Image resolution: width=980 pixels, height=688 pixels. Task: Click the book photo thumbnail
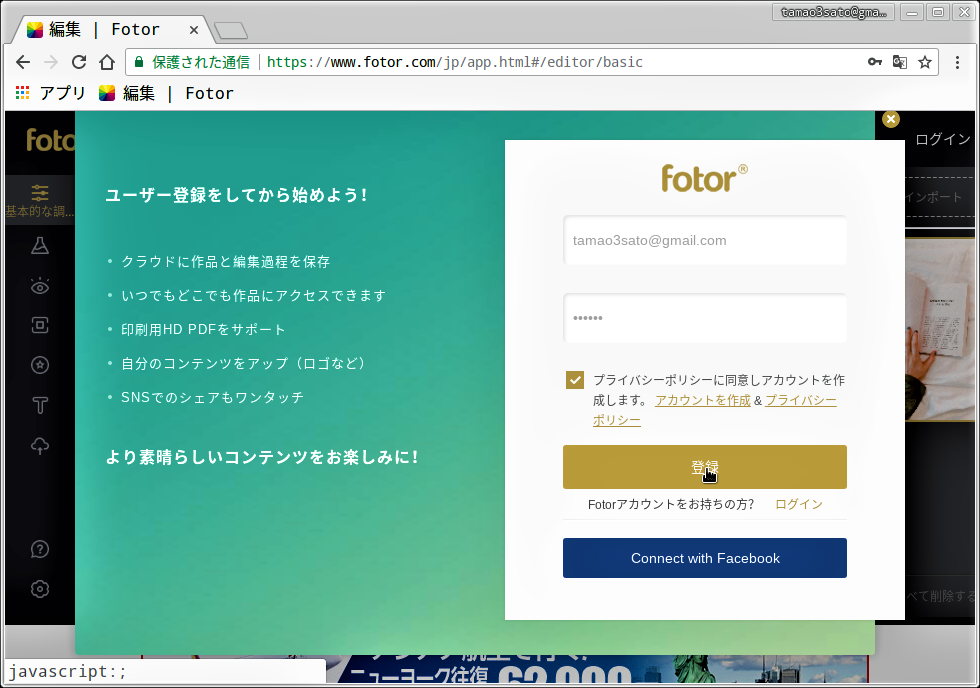(x=940, y=329)
